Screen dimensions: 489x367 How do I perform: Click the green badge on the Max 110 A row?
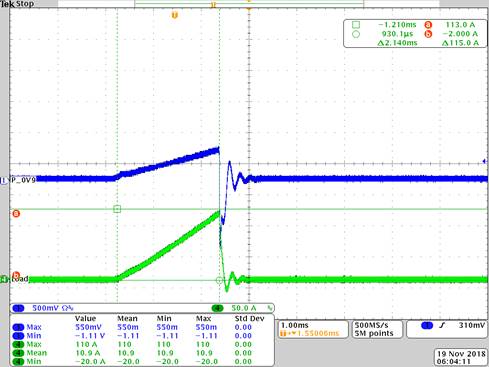pyautogui.click(x=18, y=344)
